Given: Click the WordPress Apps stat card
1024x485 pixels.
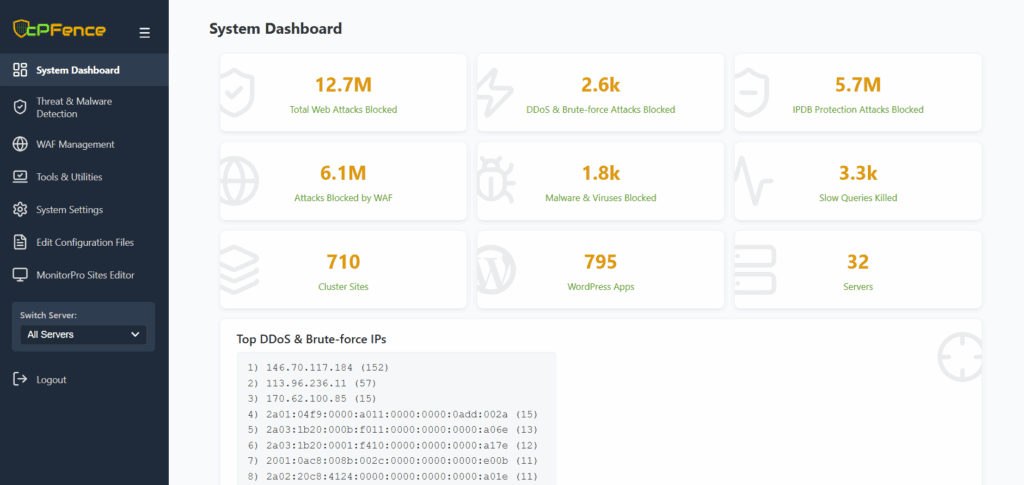Looking at the screenshot, I should click(600, 270).
